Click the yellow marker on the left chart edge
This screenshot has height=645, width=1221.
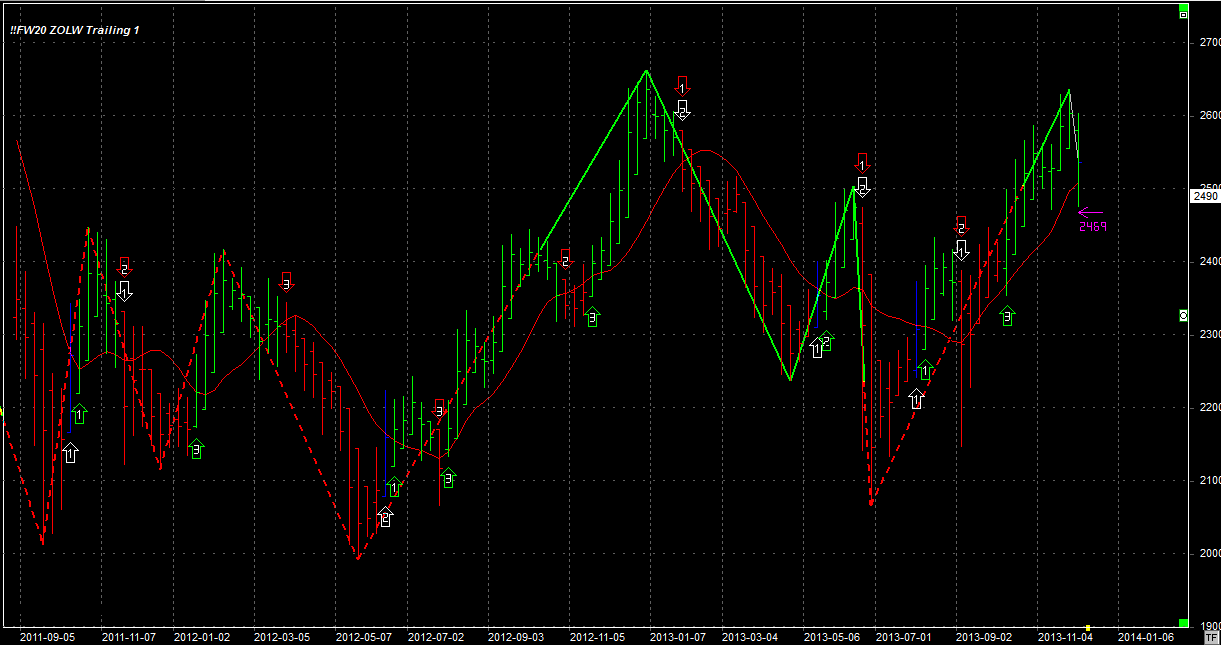click(2, 410)
